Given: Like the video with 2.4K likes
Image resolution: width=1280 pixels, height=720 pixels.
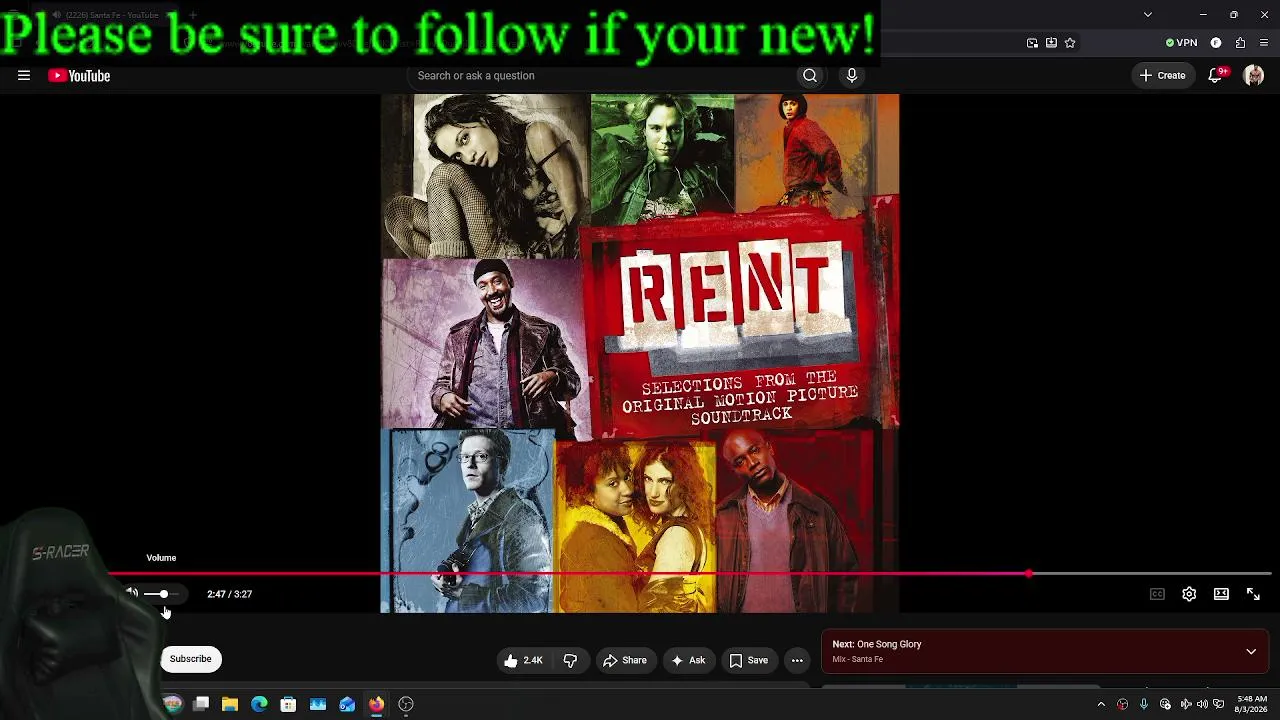Looking at the screenshot, I should 523,660.
